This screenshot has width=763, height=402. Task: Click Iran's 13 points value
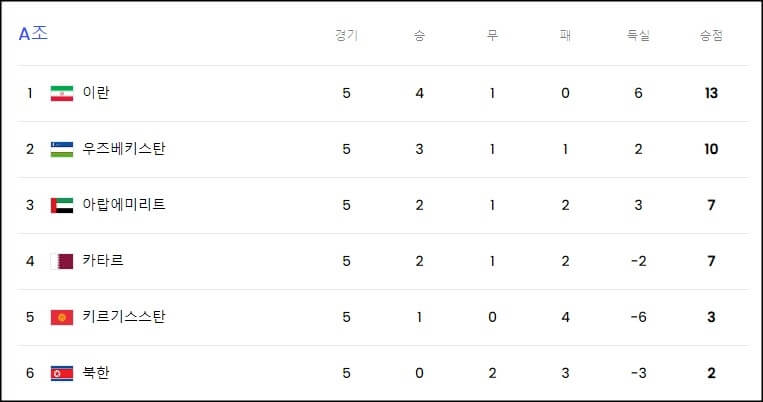pyautogui.click(x=711, y=93)
